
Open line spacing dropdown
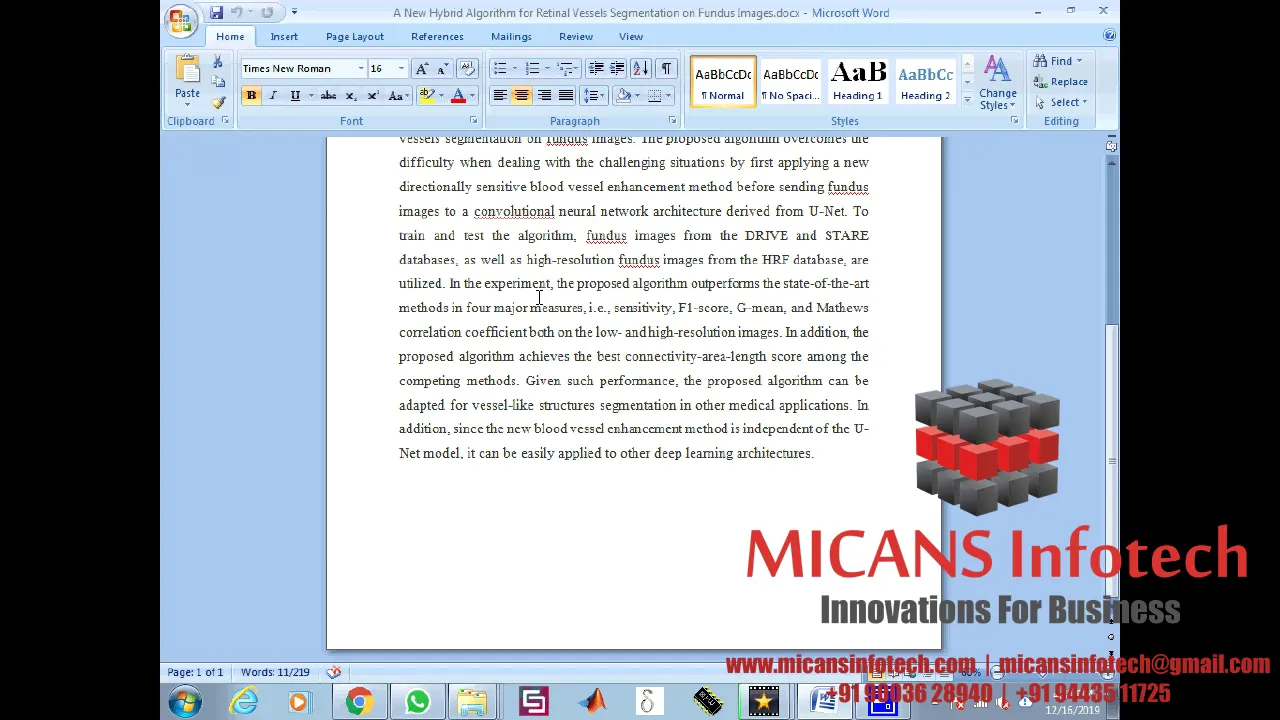point(594,96)
